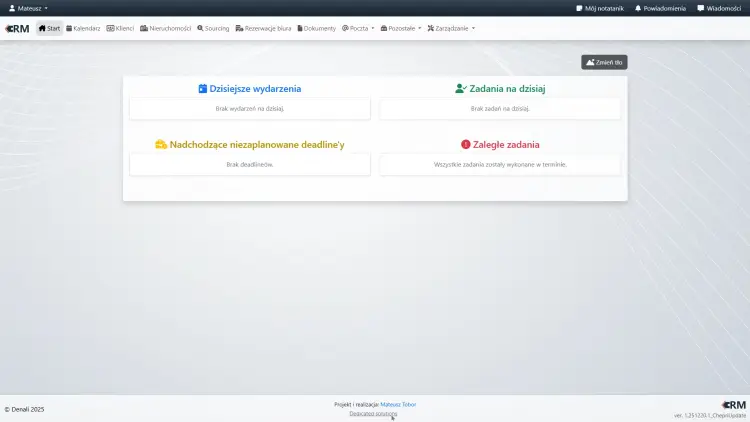Click the CRM logo in the navbar

tap(17, 28)
